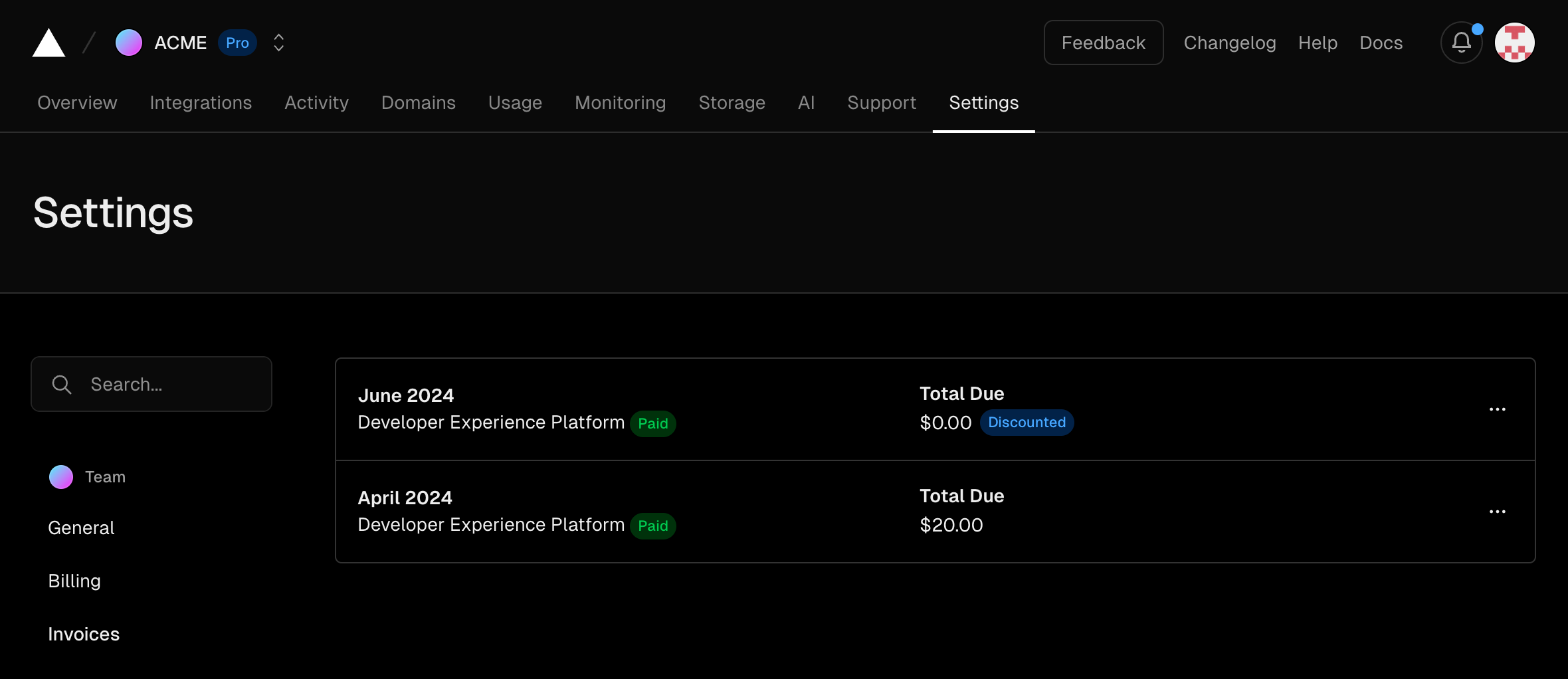This screenshot has width=1568, height=679.
Task: Open the notifications bell
Action: click(x=1461, y=43)
